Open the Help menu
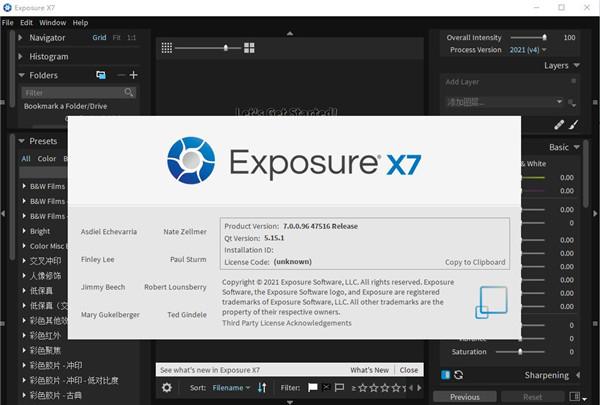 (x=80, y=23)
